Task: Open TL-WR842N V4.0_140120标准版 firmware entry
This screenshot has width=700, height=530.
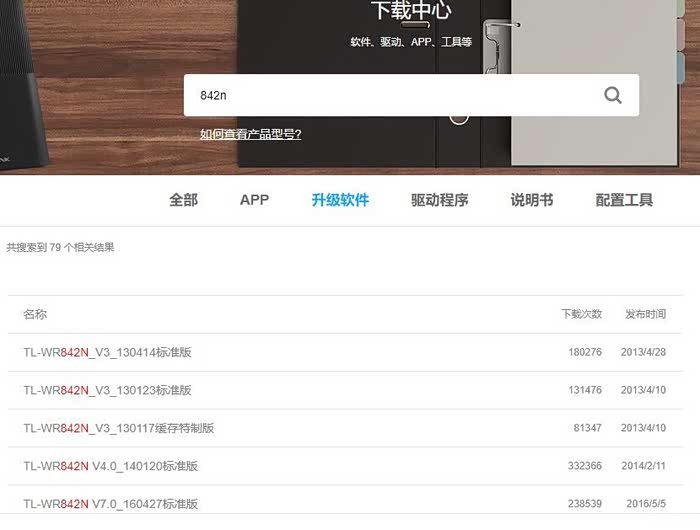Action: tap(110, 466)
